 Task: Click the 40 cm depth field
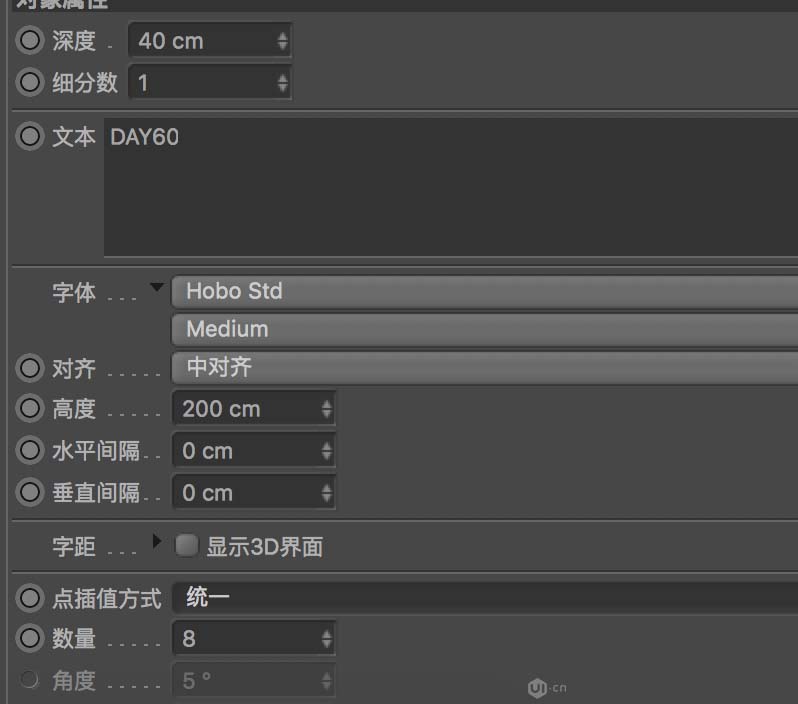pyautogui.click(x=200, y=41)
